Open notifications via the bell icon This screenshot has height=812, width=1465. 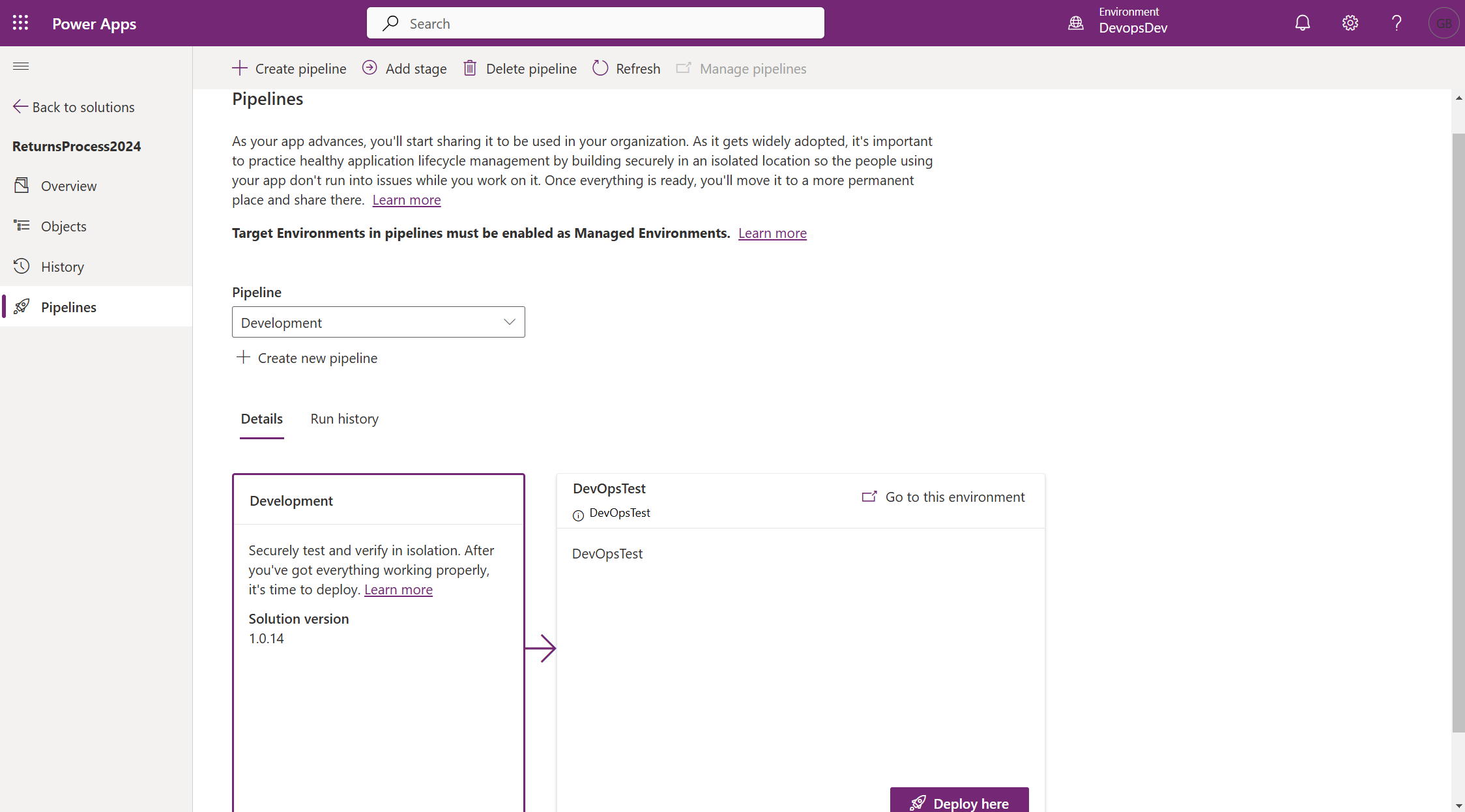click(x=1303, y=23)
